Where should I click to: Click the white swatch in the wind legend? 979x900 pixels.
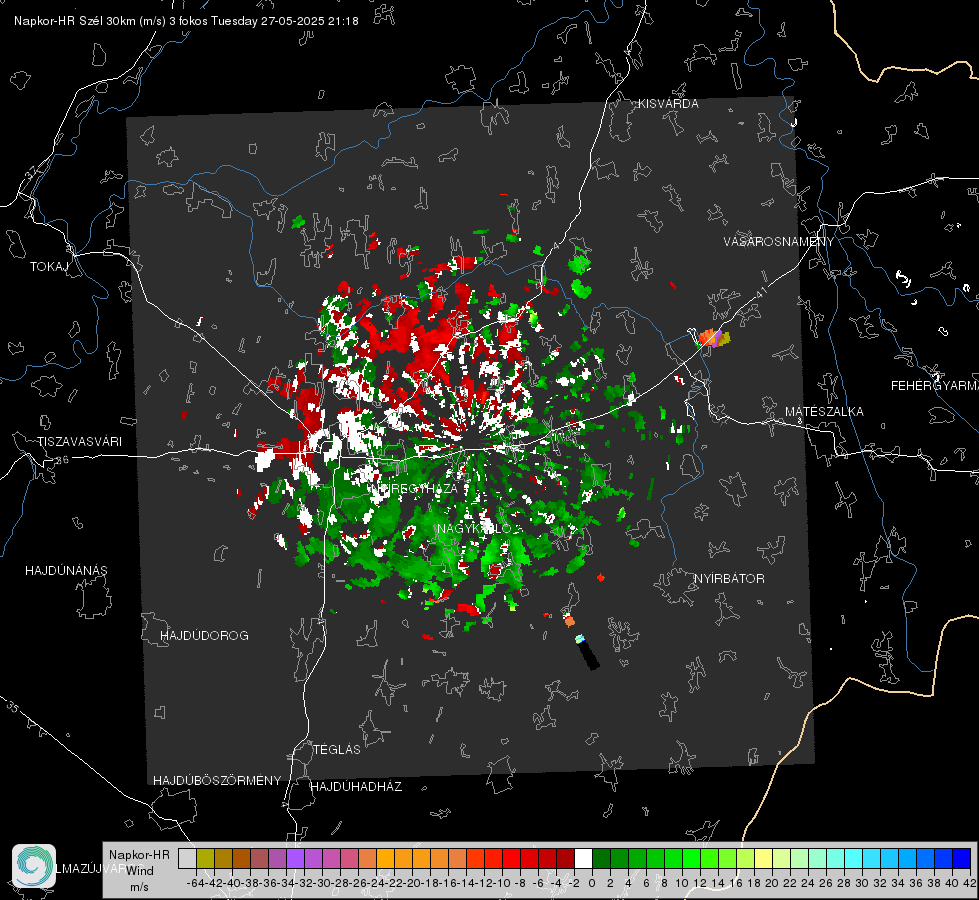[583, 858]
